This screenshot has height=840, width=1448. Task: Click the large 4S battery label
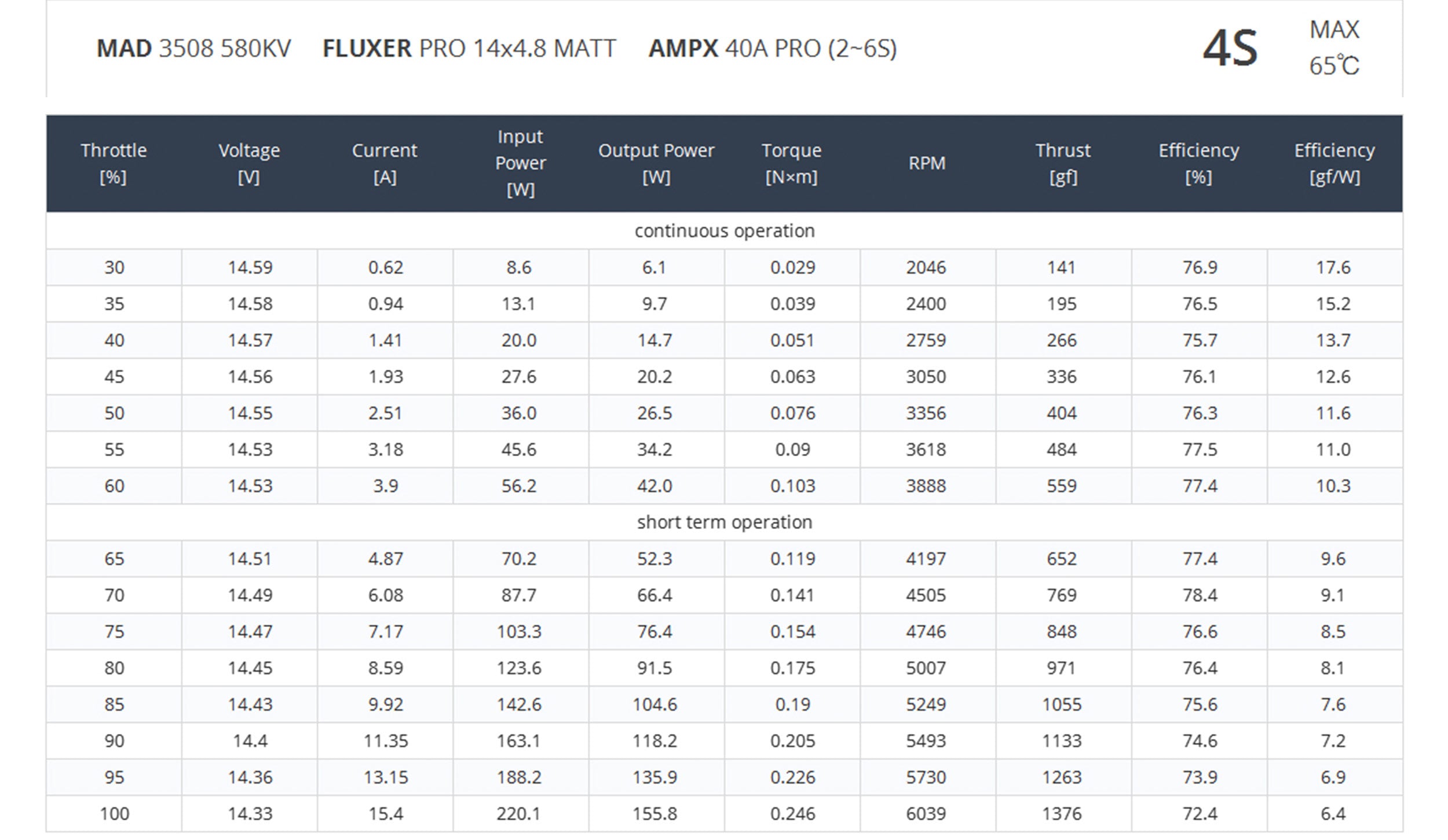point(1230,48)
